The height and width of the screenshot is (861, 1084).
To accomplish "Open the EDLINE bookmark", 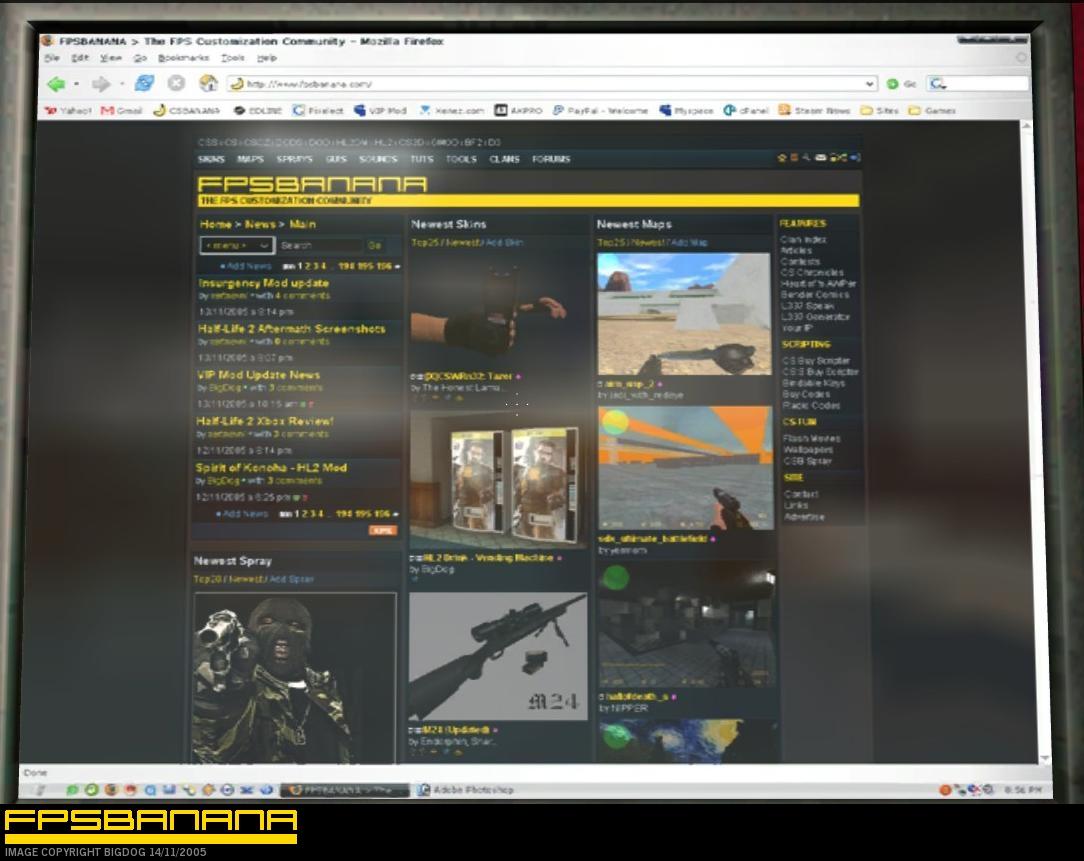I will [258, 110].
